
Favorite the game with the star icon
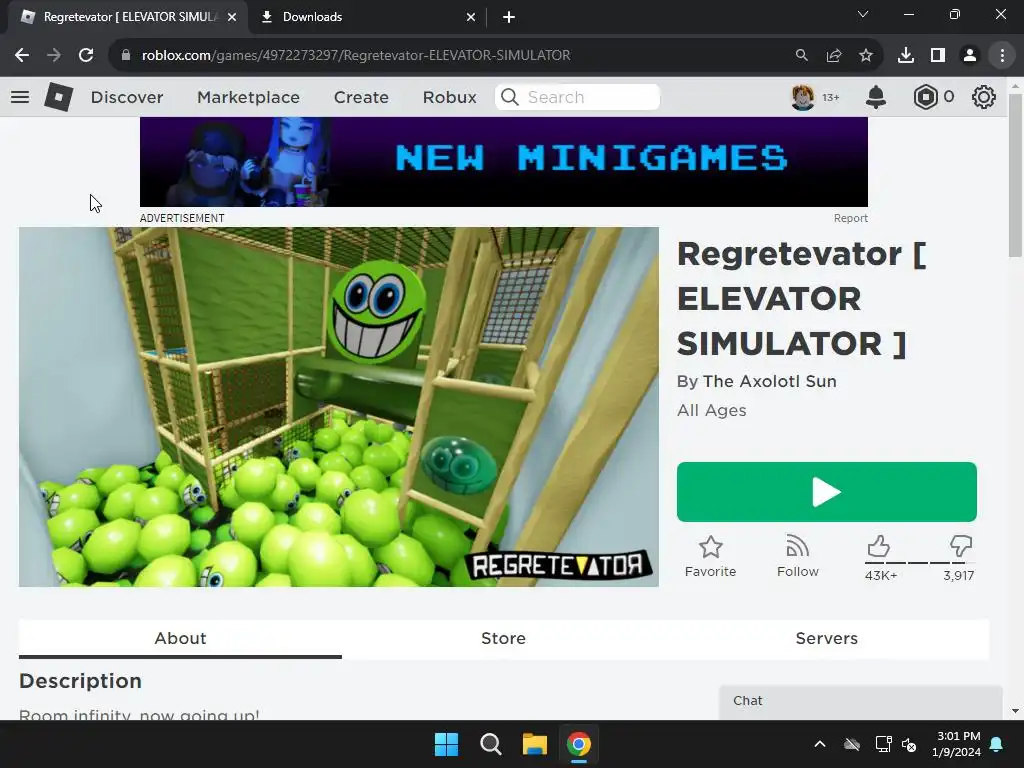point(711,547)
